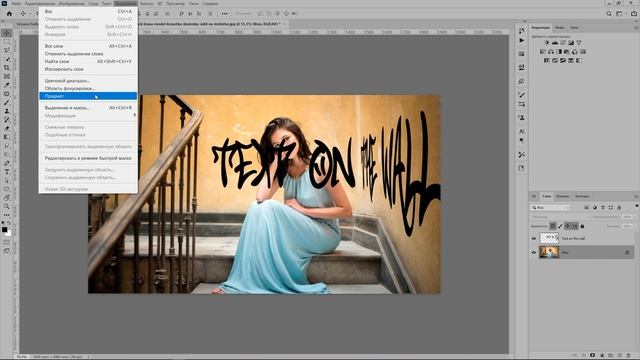Viewport: 640px width, 360px height.
Task: Select the Horizontal Type tool
Action: click(x=7, y=172)
